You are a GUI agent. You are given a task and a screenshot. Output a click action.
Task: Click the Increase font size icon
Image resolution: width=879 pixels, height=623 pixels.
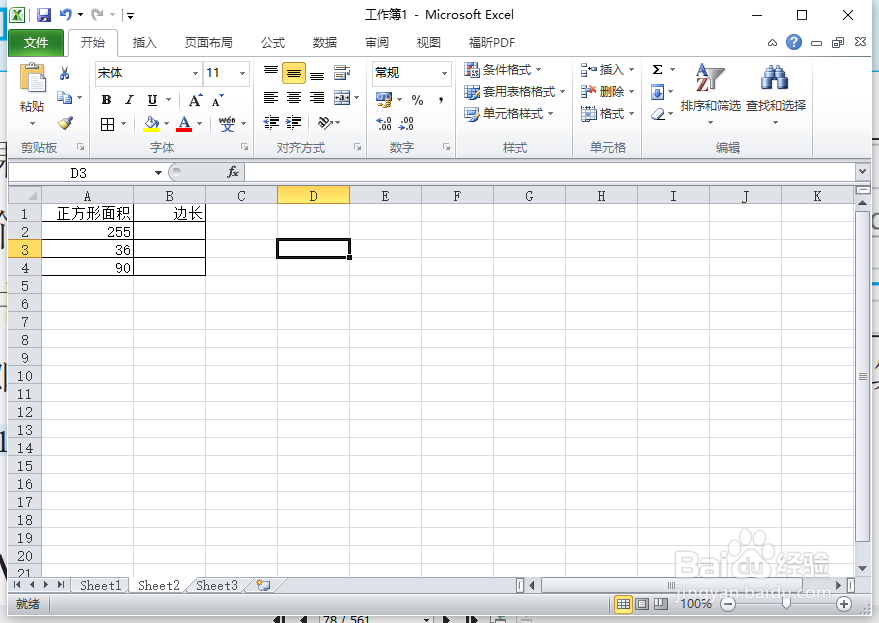click(195, 100)
